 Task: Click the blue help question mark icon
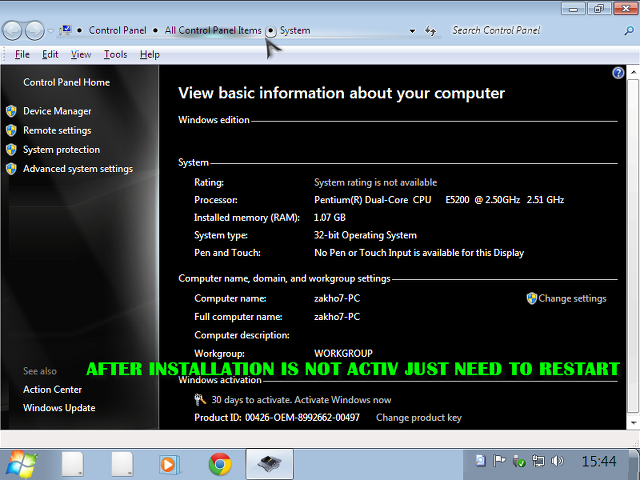point(618,73)
